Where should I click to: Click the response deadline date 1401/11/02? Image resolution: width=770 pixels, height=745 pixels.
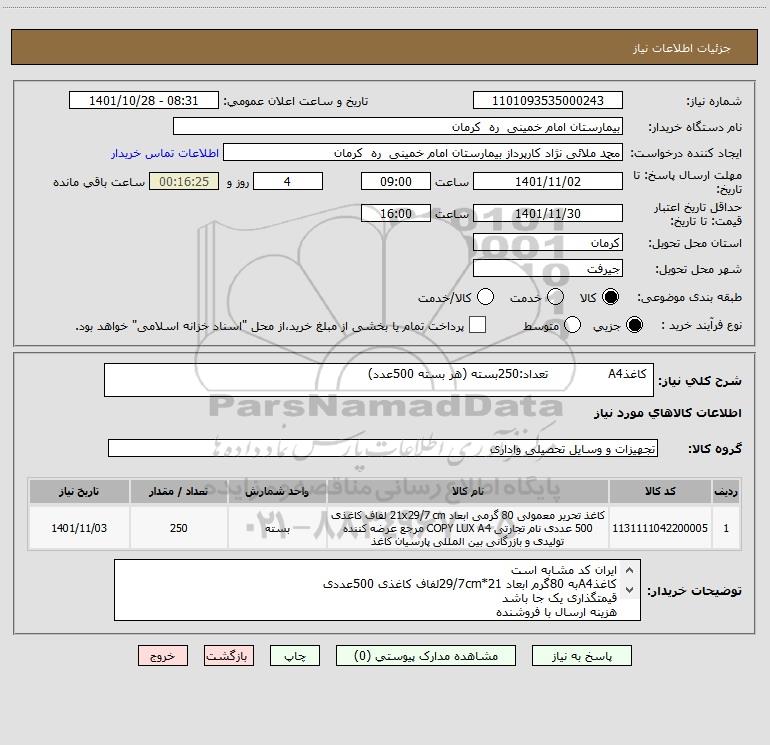[x=548, y=181]
